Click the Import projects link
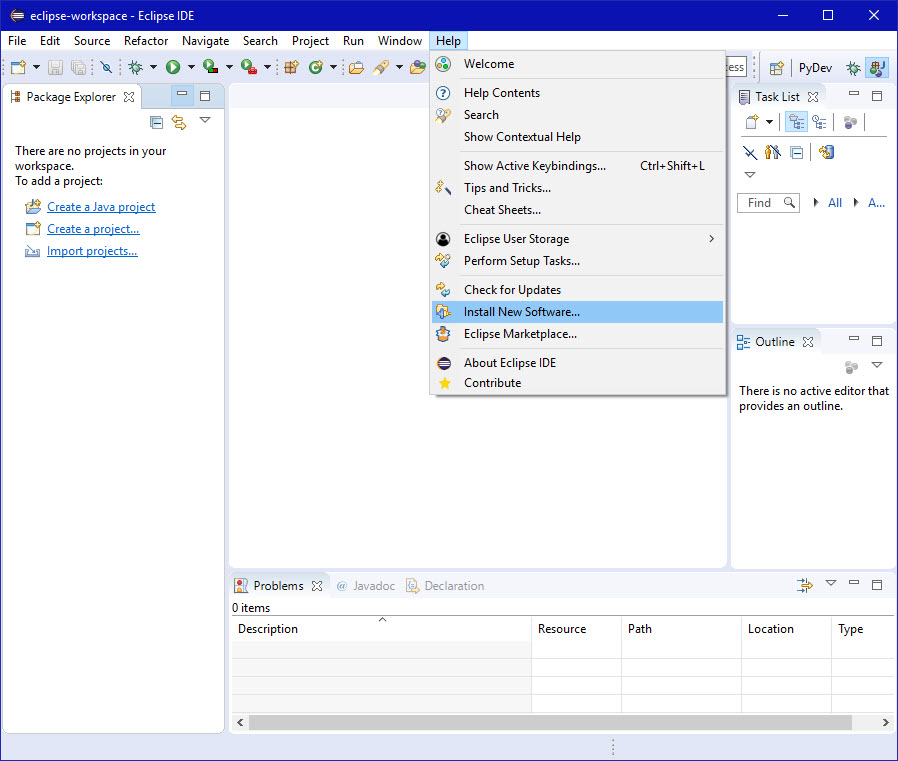Screen dimensions: 898x761 pyautogui.click(x=92, y=251)
